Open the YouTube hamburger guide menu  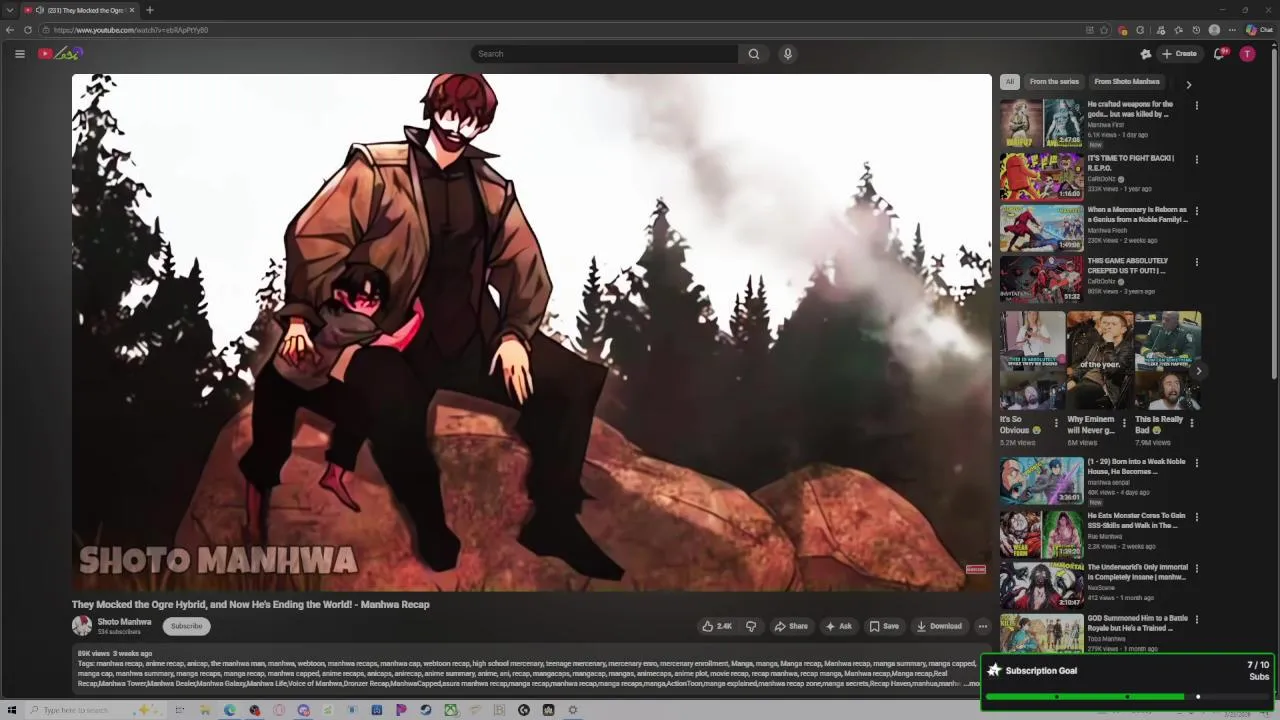19,54
